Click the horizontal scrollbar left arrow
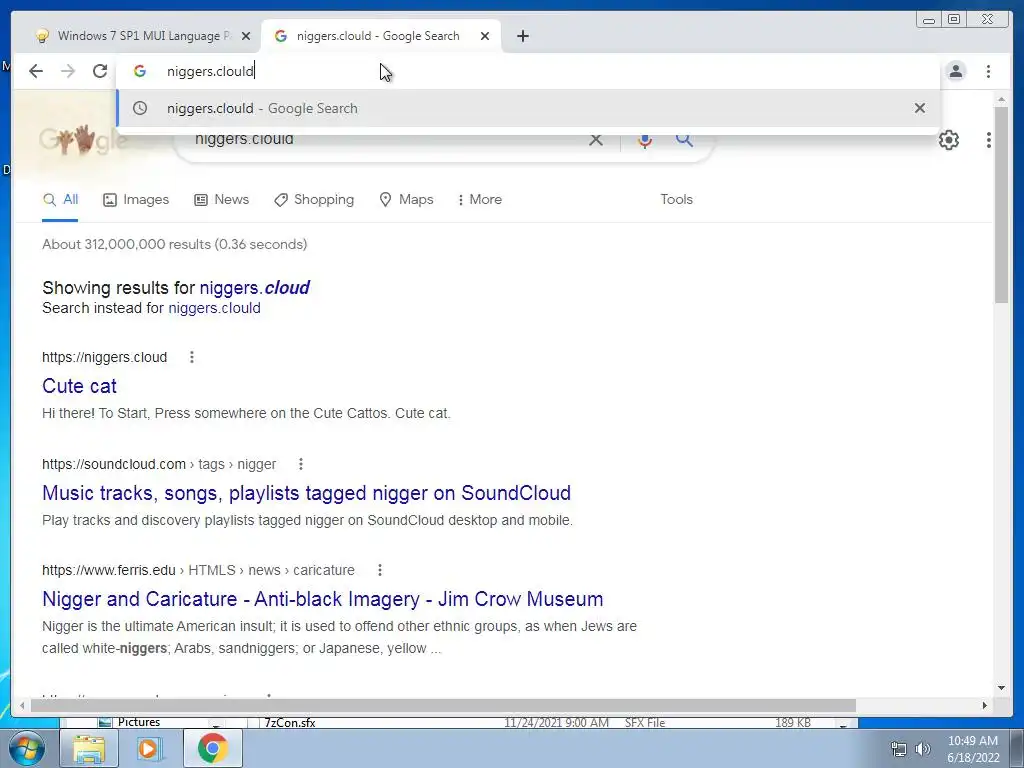Image resolution: width=1024 pixels, height=768 pixels. 22,705
